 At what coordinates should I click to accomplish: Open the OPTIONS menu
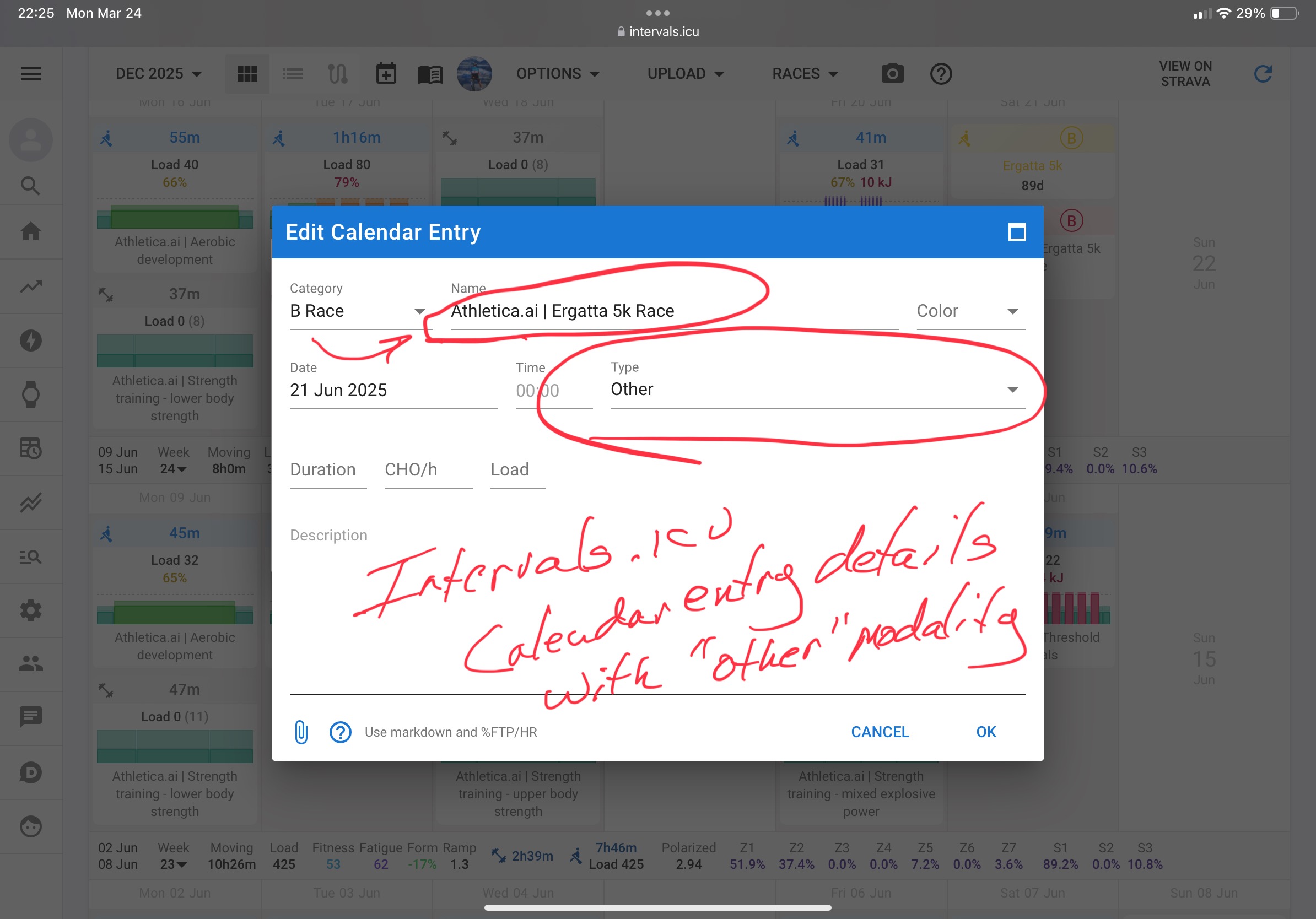[557, 73]
